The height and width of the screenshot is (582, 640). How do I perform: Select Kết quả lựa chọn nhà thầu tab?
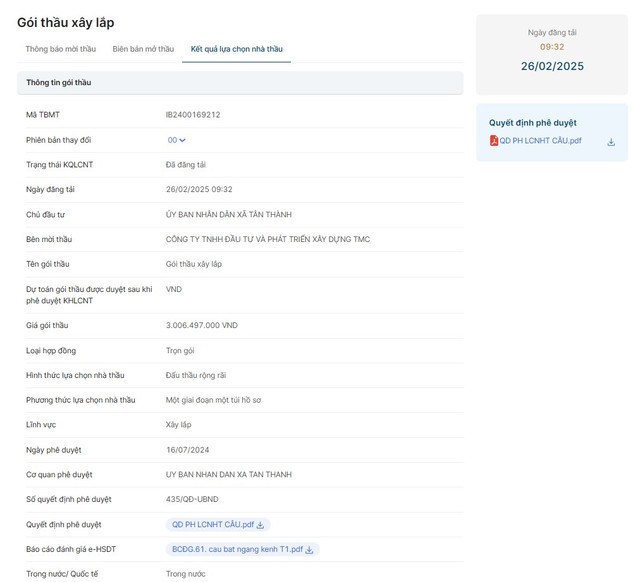pyautogui.click(x=236, y=48)
